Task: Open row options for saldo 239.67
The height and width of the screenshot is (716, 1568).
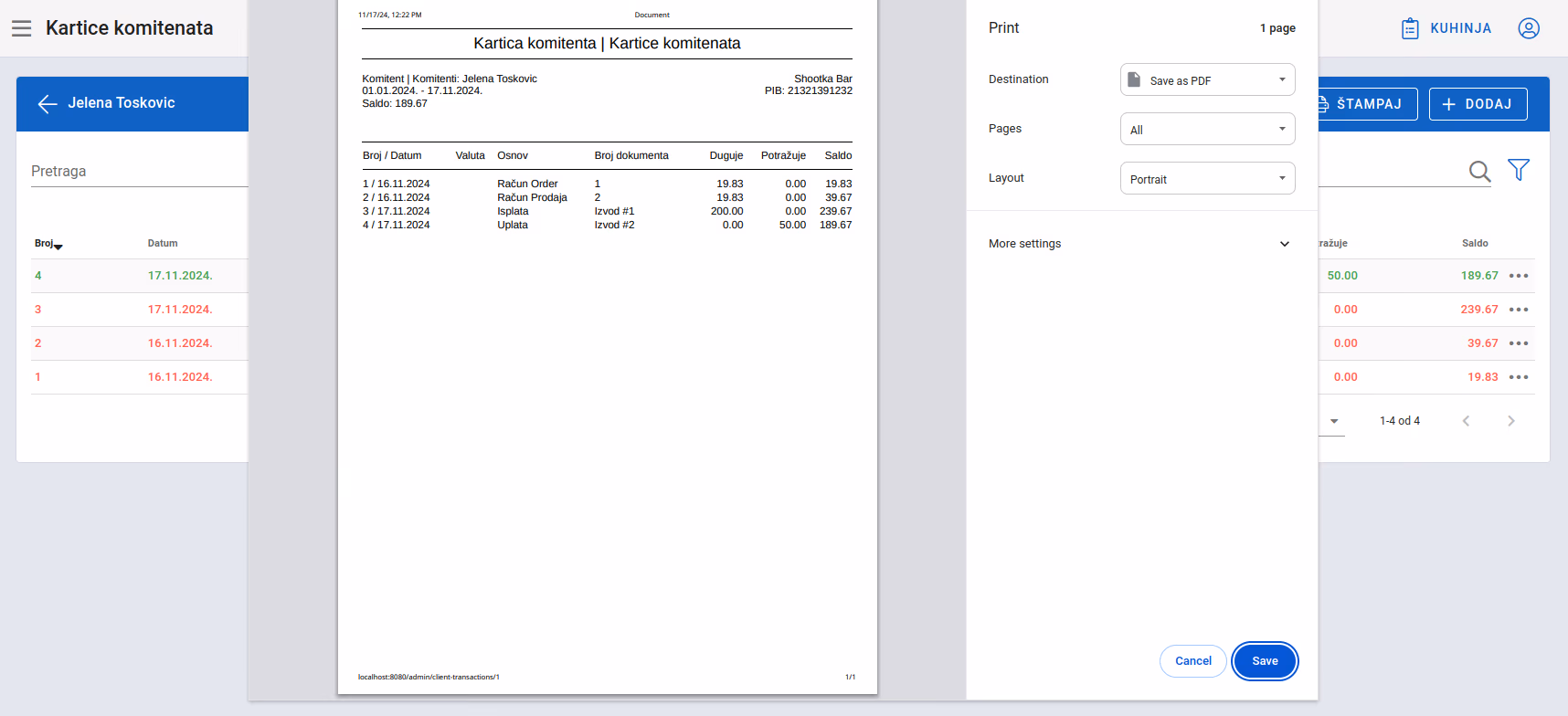Action: pos(1519,310)
